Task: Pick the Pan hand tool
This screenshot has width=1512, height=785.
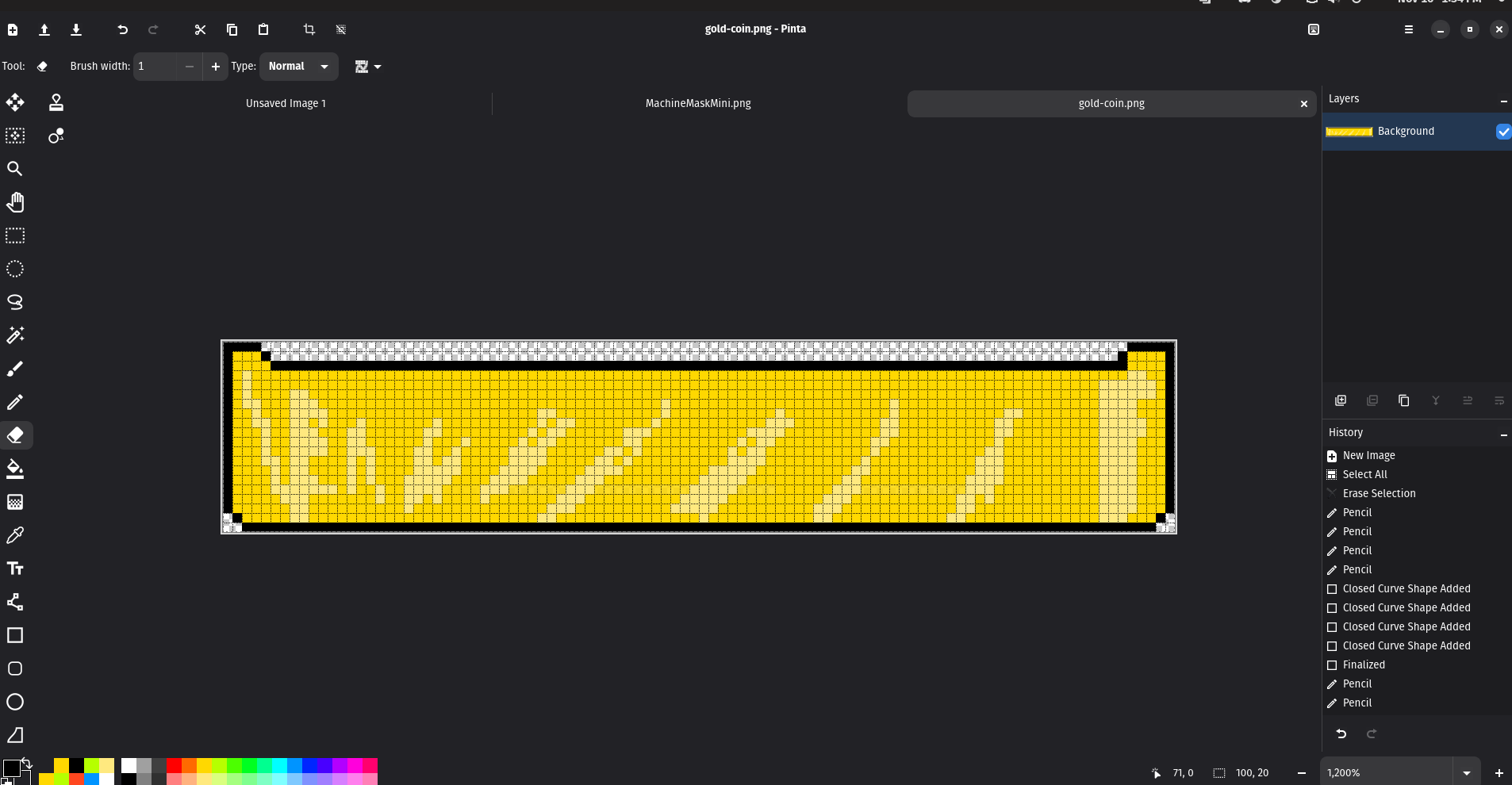Action: [x=15, y=202]
